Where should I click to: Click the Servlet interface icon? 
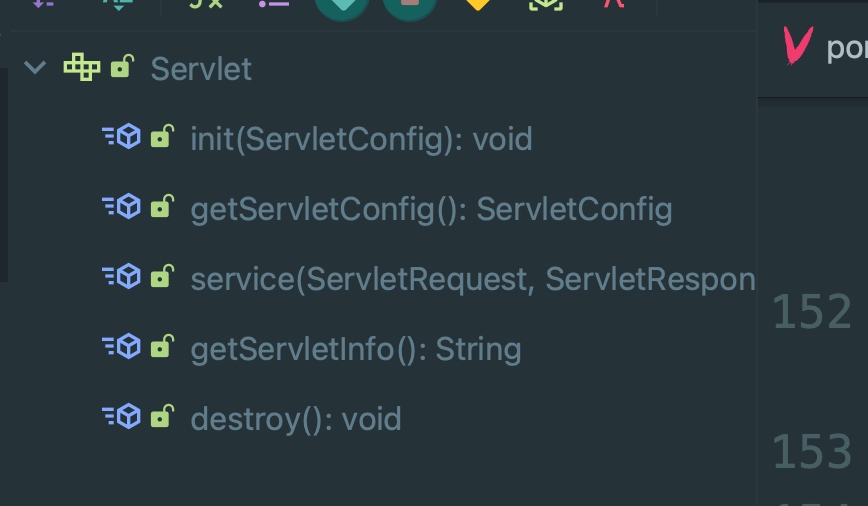pos(81,68)
